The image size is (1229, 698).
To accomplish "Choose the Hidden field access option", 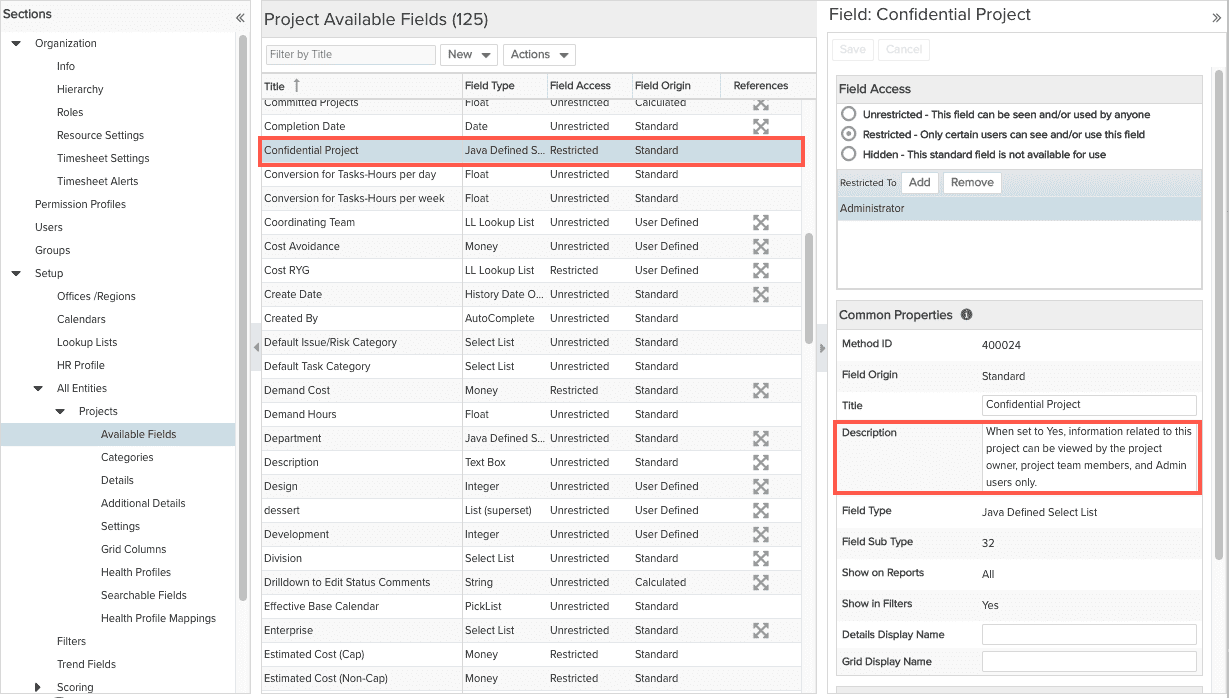I will point(849,155).
